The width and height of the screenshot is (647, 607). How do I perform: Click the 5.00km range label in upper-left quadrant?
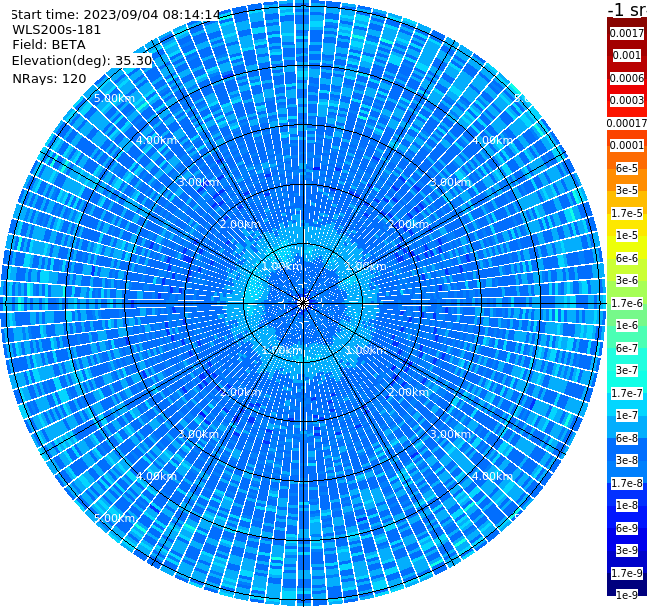click(114, 98)
